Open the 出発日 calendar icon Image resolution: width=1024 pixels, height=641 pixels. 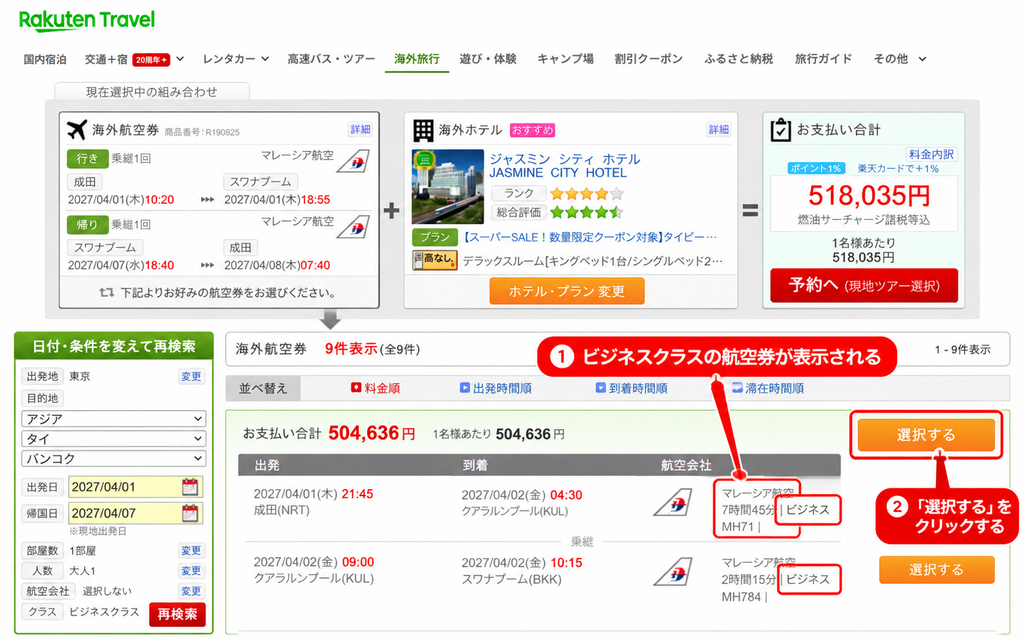click(190, 487)
